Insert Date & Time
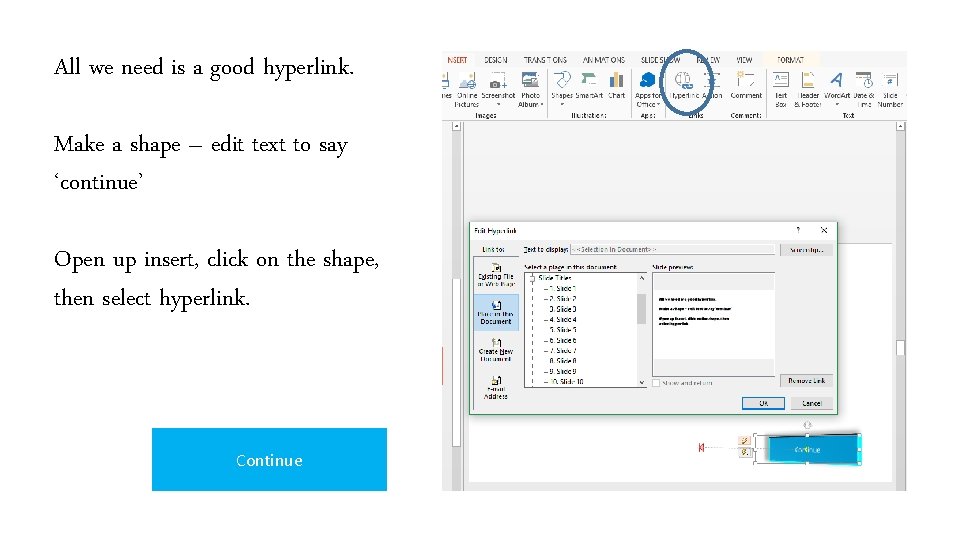The image size is (960, 540). pyautogui.click(x=864, y=89)
